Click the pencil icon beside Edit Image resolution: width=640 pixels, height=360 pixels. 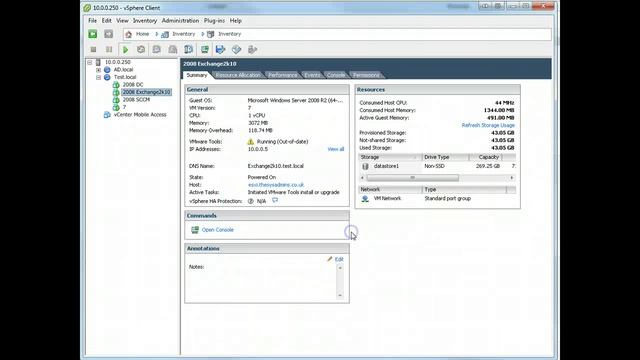coord(329,259)
